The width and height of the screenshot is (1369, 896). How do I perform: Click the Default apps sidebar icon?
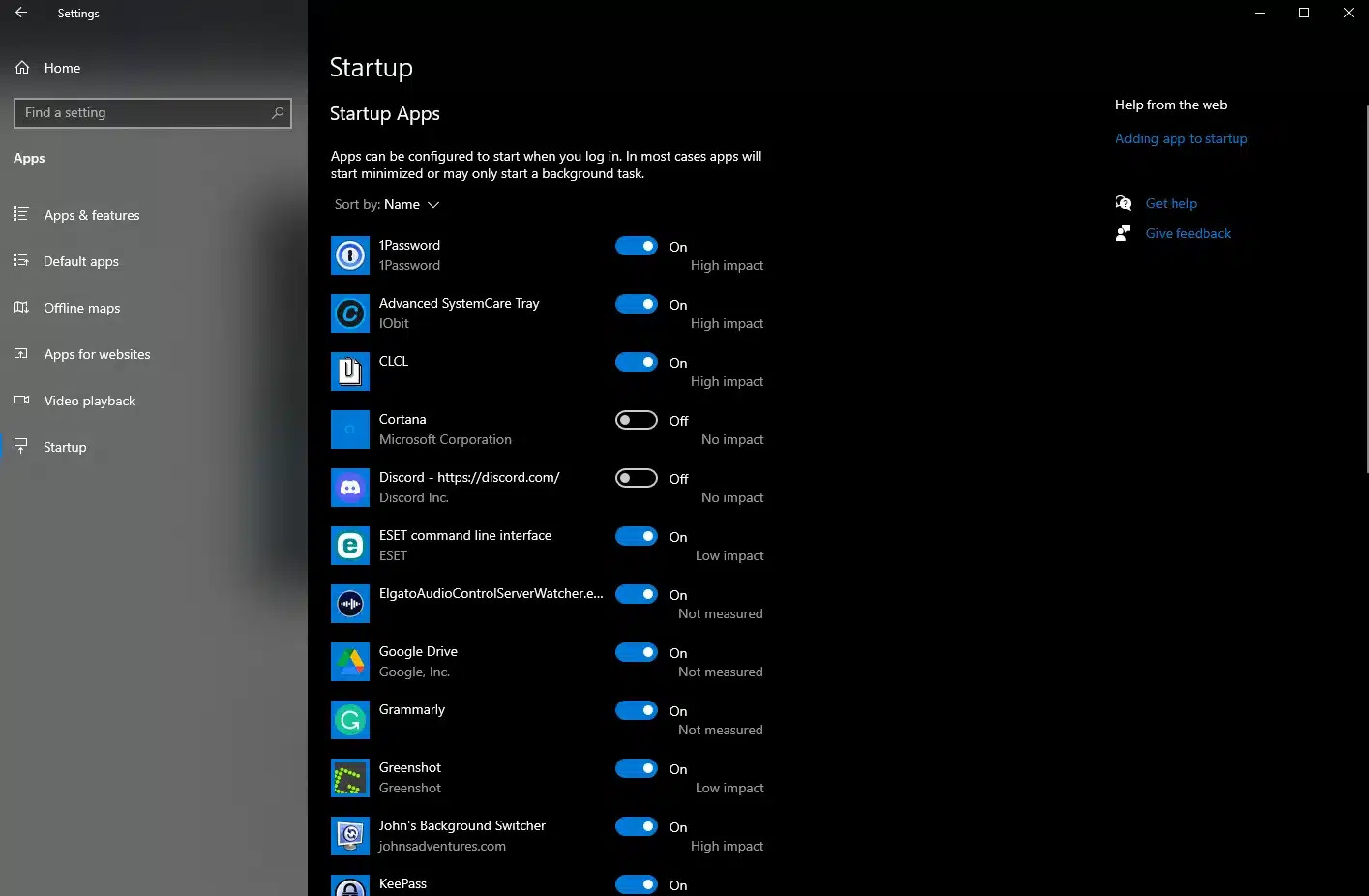20,260
